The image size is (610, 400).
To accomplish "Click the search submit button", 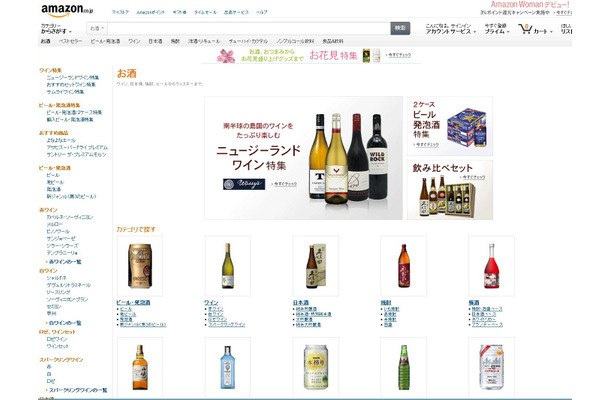I will (x=400, y=28).
